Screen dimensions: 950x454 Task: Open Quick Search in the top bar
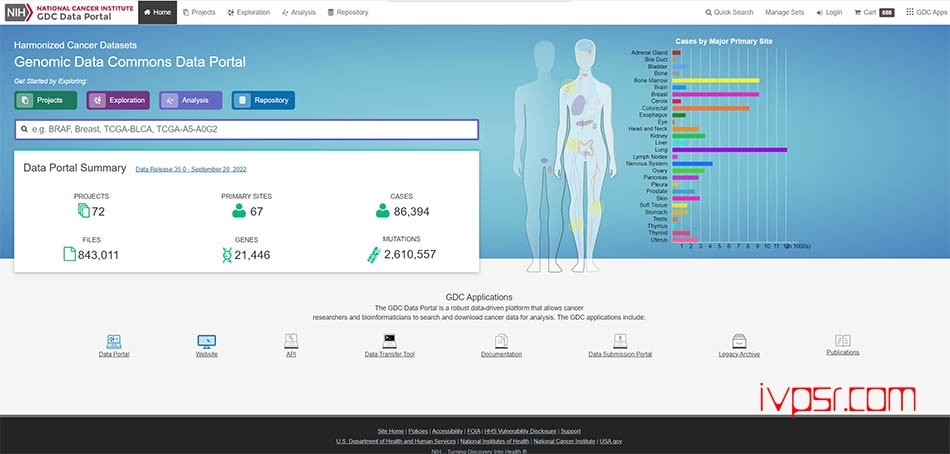click(x=729, y=12)
